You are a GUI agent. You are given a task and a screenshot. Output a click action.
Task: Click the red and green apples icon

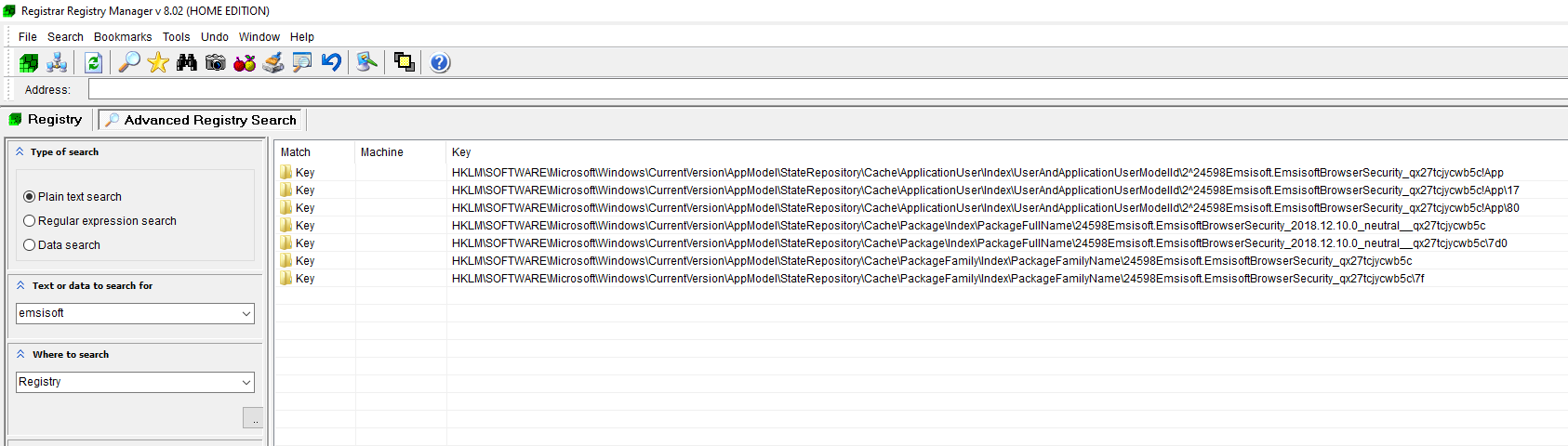[x=245, y=62]
